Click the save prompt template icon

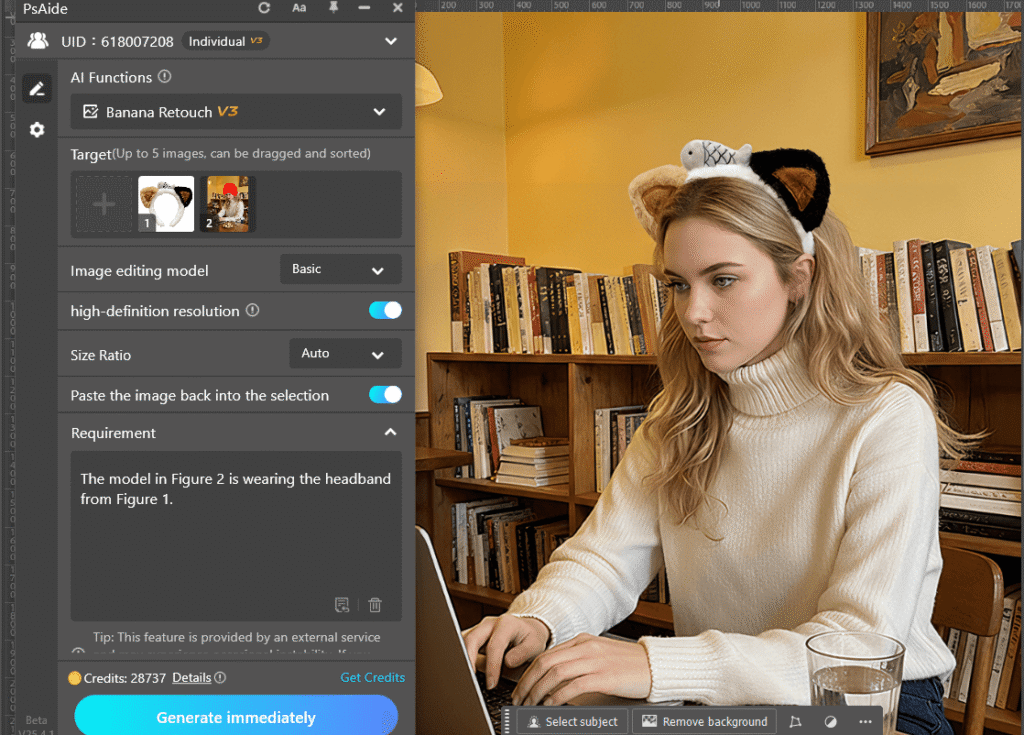coord(342,604)
